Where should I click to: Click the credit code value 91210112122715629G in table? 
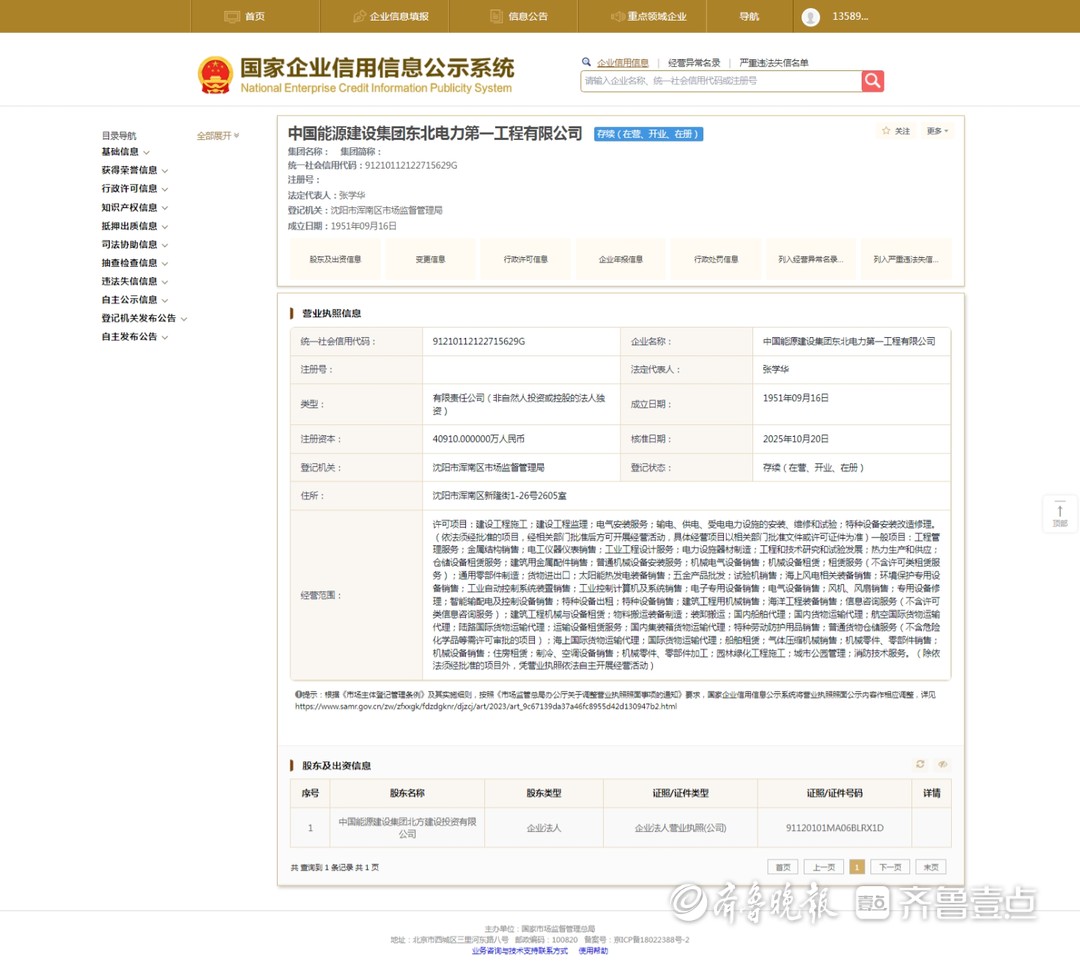(479, 341)
